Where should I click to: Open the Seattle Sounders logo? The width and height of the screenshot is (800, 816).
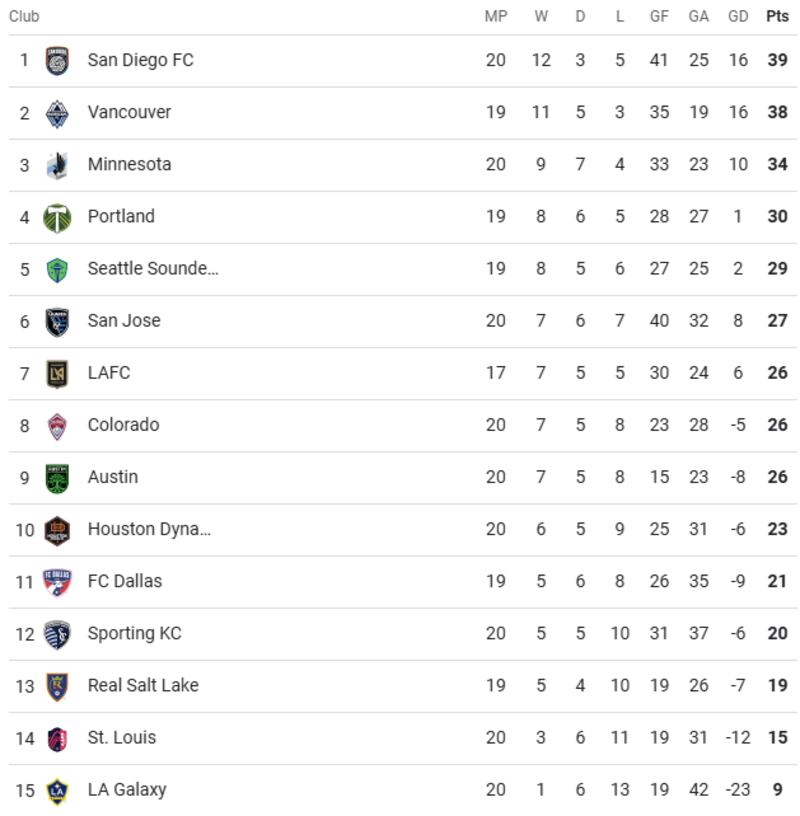point(57,269)
